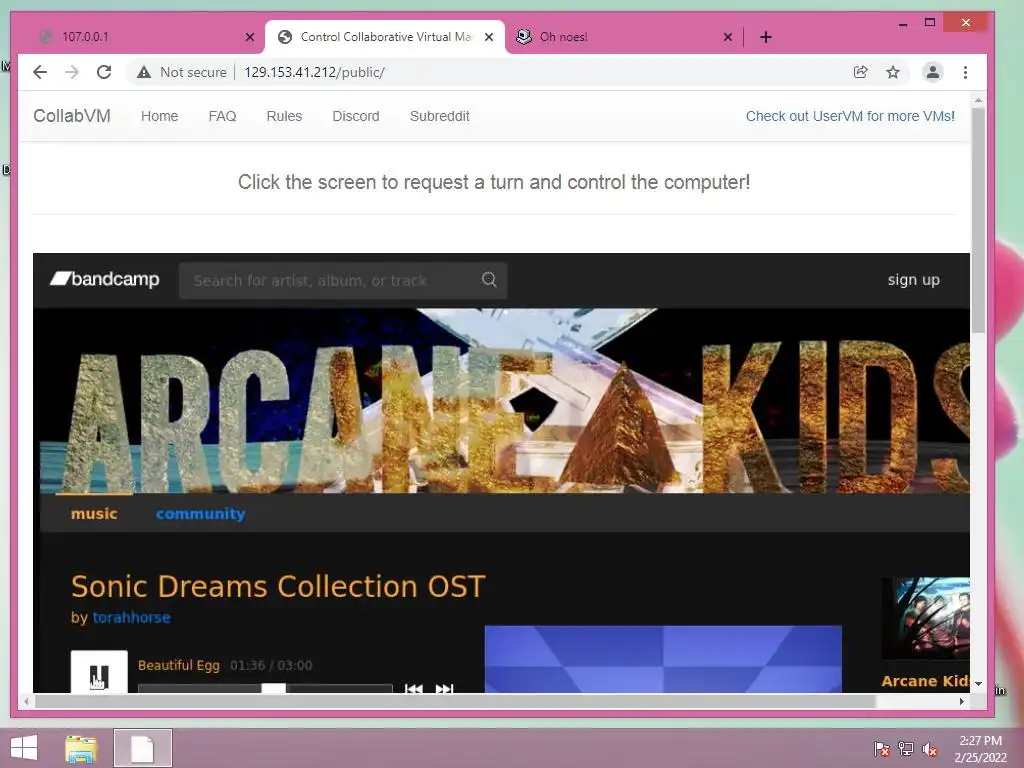Image resolution: width=1024 pixels, height=768 pixels.
Task: Skip to the next track
Action: coord(444,688)
